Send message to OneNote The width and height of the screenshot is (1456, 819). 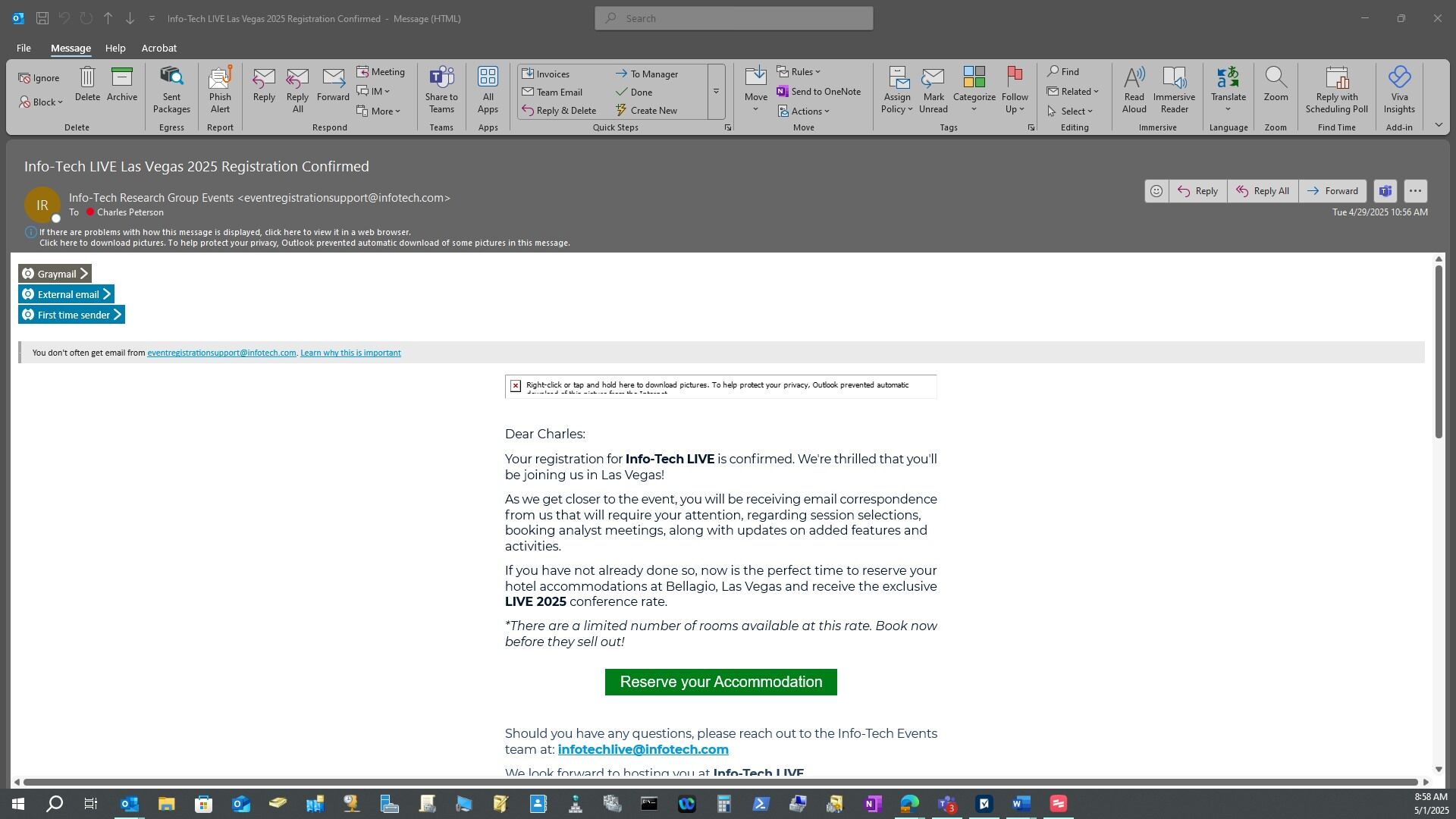click(819, 91)
